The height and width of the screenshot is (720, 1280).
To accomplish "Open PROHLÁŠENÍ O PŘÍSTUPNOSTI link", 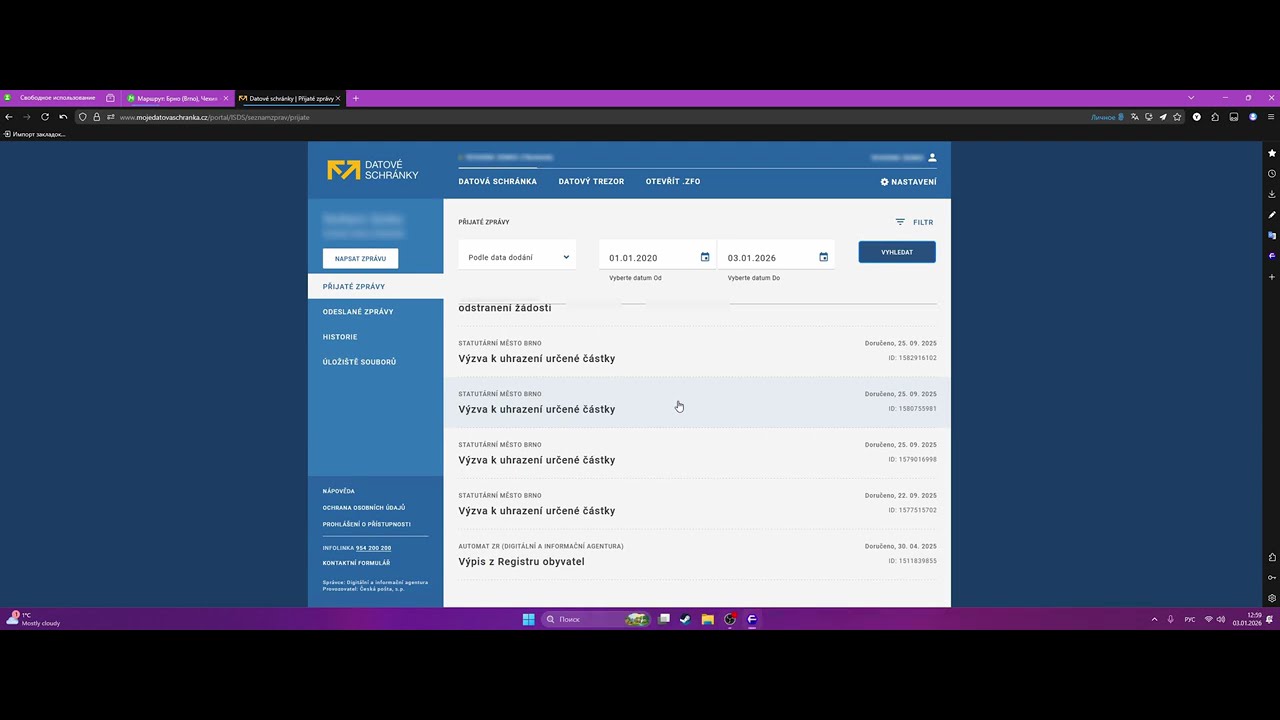I will (x=367, y=524).
